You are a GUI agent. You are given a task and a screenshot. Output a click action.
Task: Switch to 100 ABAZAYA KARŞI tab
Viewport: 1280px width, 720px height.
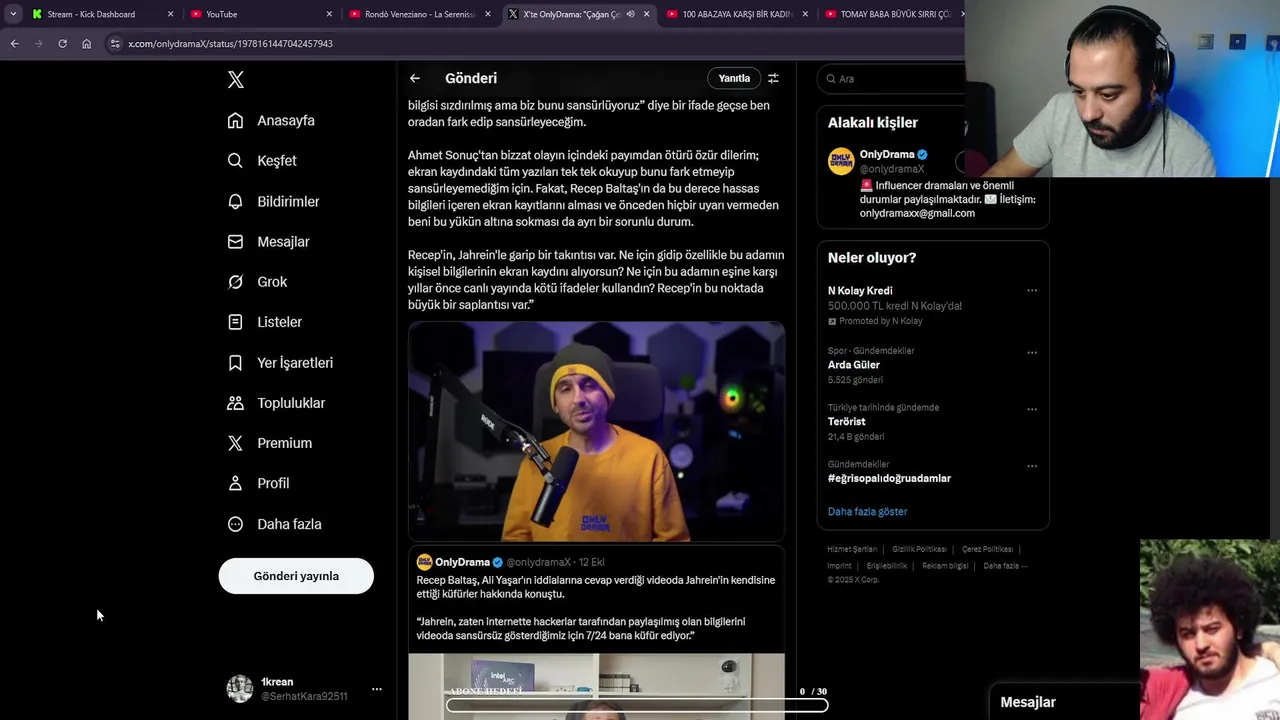[737, 14]
